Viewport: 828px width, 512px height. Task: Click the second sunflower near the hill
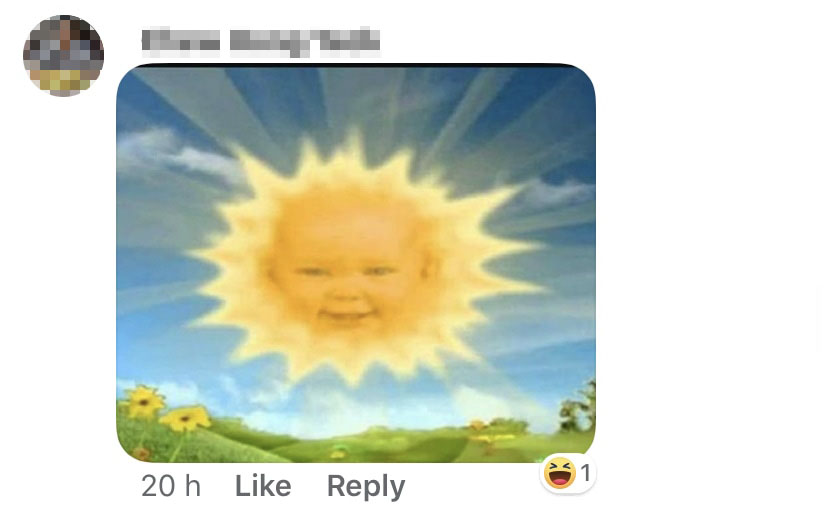186,418
